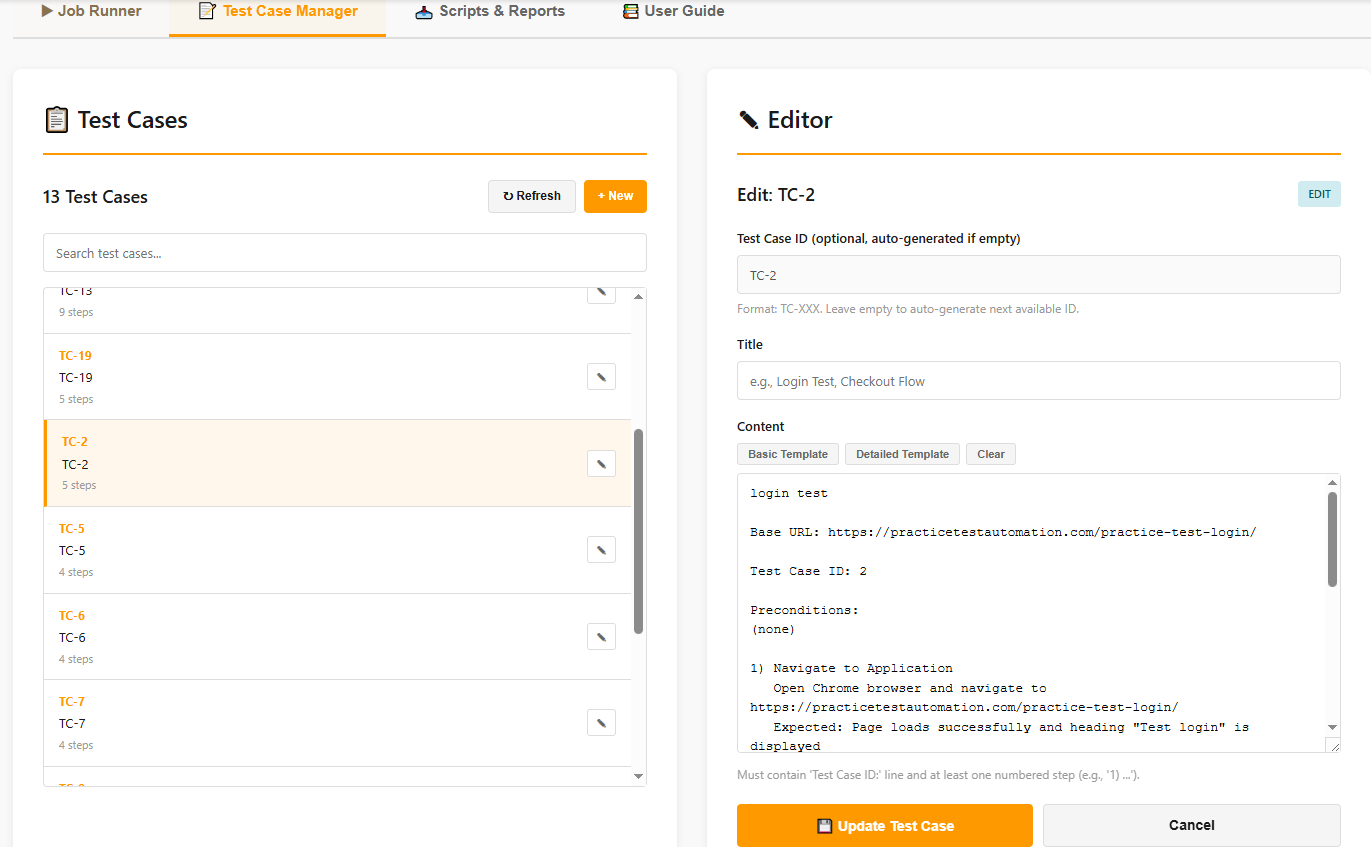This screenshot has height=847, width=1371.
Task: Click the Title input field
Action: pos(1039,381)
